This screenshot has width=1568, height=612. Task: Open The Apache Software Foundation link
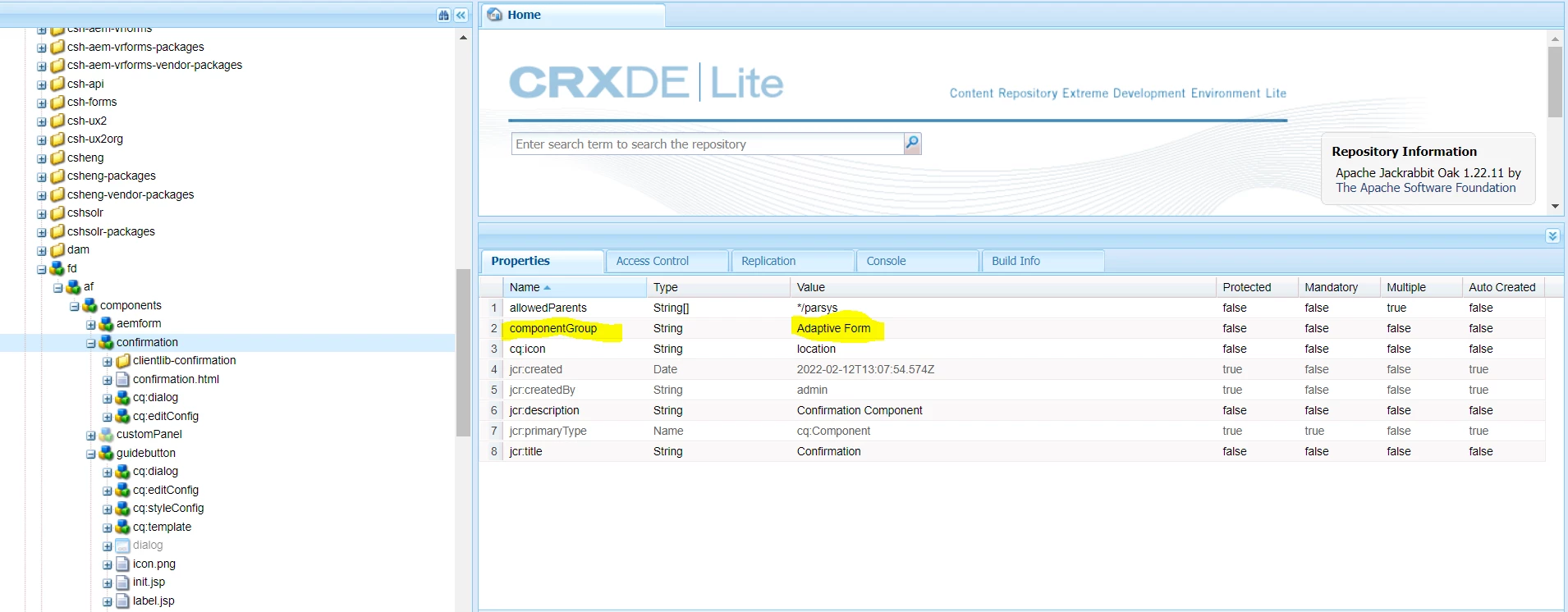pyautogui.click(x=1425, y=188)
